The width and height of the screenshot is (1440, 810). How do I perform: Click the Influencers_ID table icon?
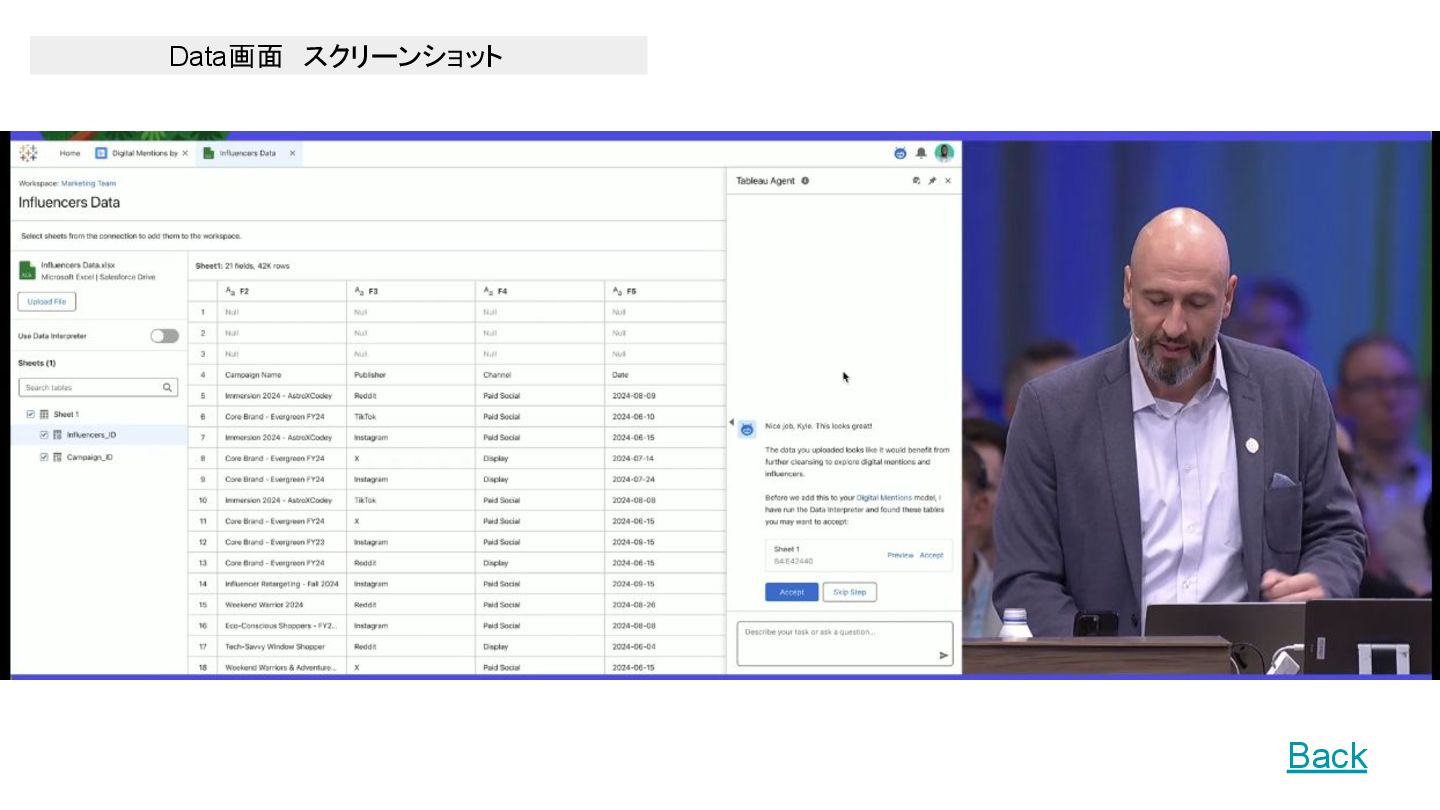[57, 435]
